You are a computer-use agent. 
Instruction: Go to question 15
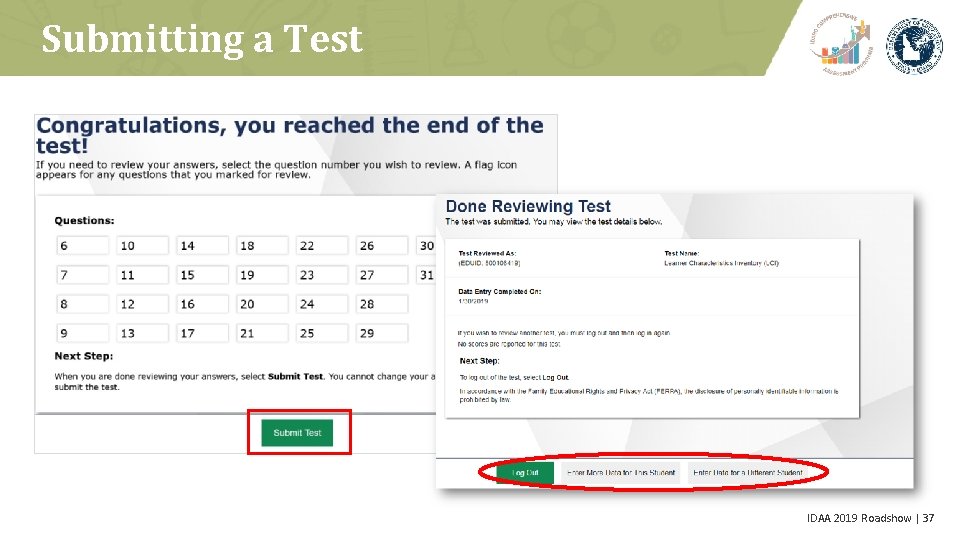203,275
